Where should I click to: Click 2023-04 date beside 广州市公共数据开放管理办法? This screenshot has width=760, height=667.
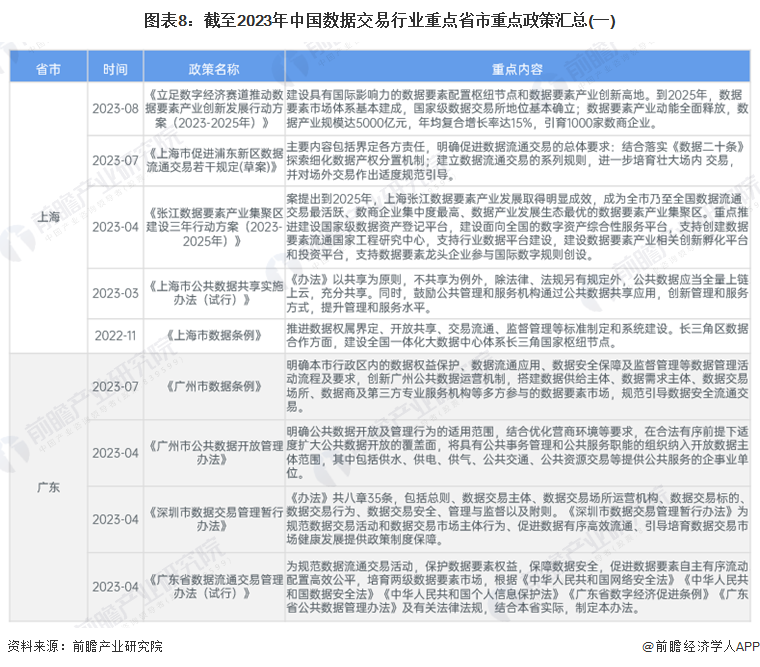(115, 453)
